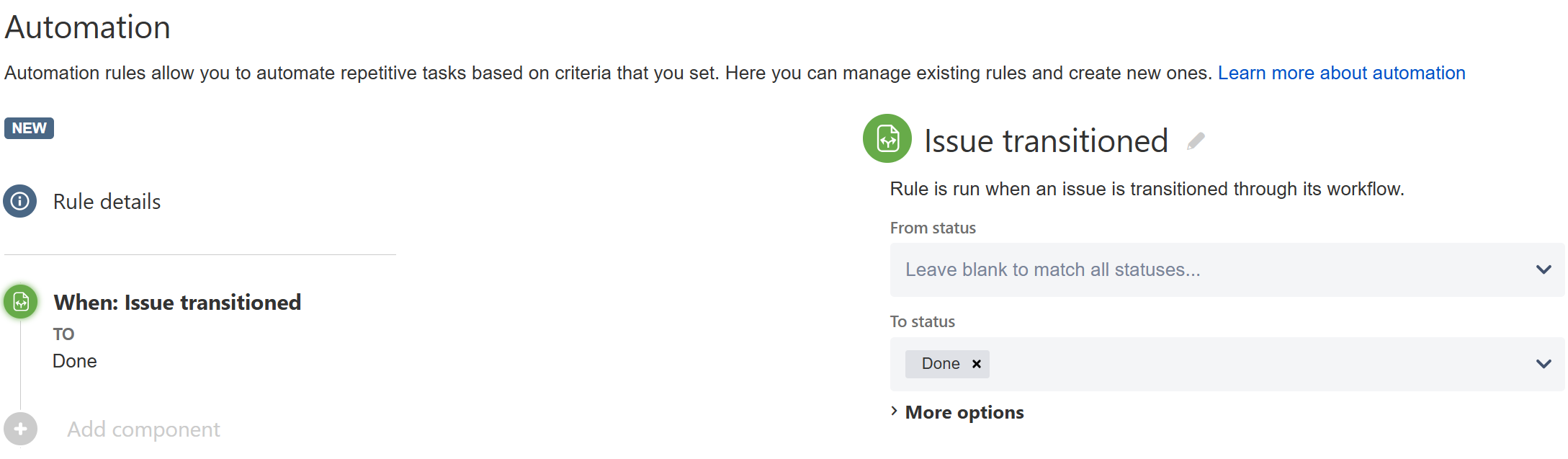
Task: Click the pencil icon to rename the trigger
Action: click(1196, 141)
